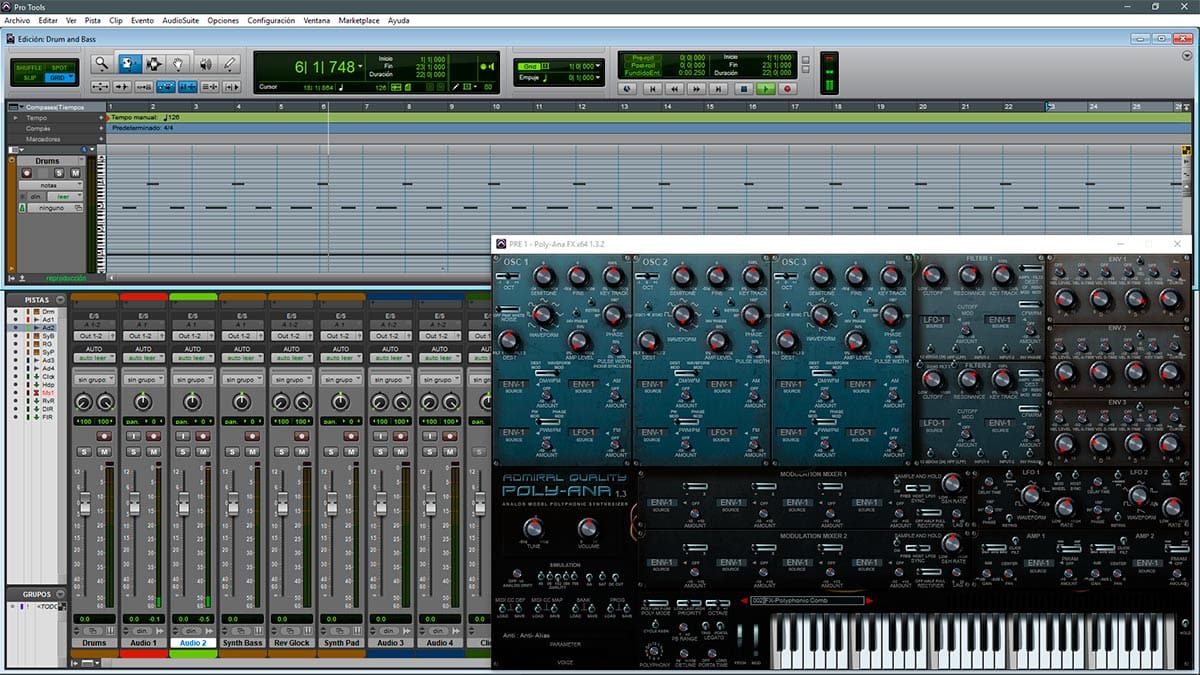Enable Spot edit mode
The image size is (1200, 675).
click(x=61, y=67)
